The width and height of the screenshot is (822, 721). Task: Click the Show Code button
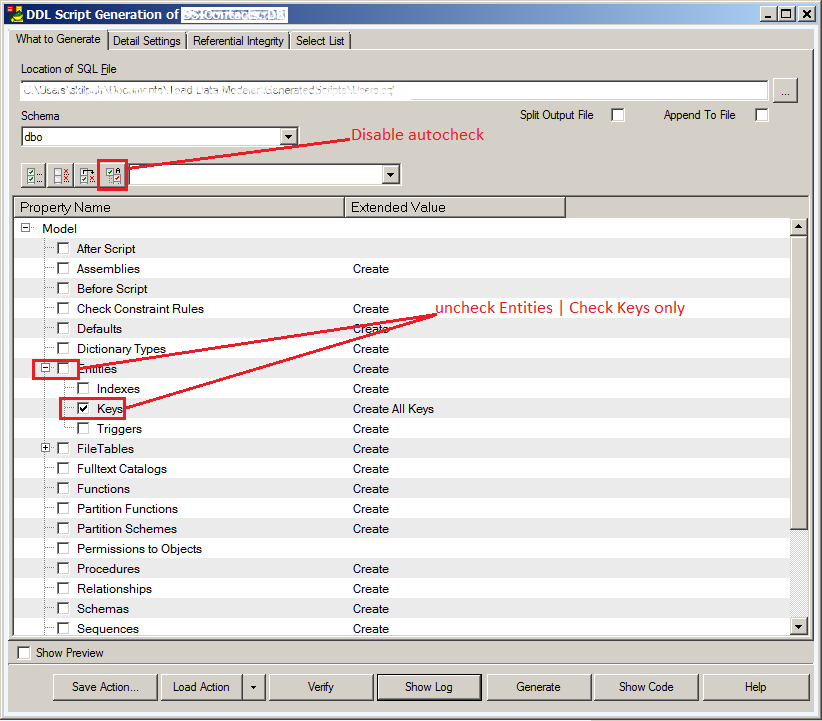[645, 687]
